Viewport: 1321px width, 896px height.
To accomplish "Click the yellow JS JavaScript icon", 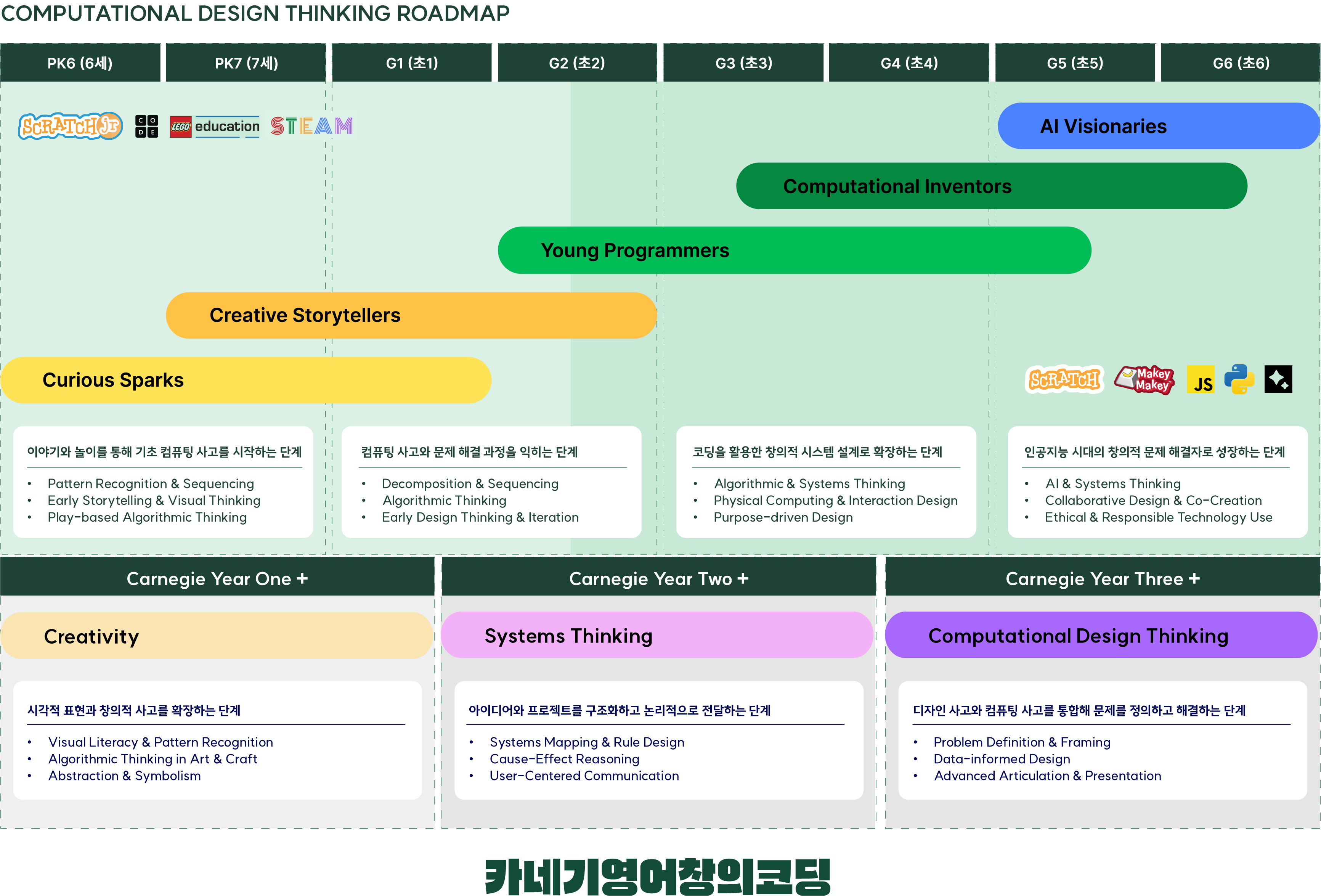I will pos(1201,380).
